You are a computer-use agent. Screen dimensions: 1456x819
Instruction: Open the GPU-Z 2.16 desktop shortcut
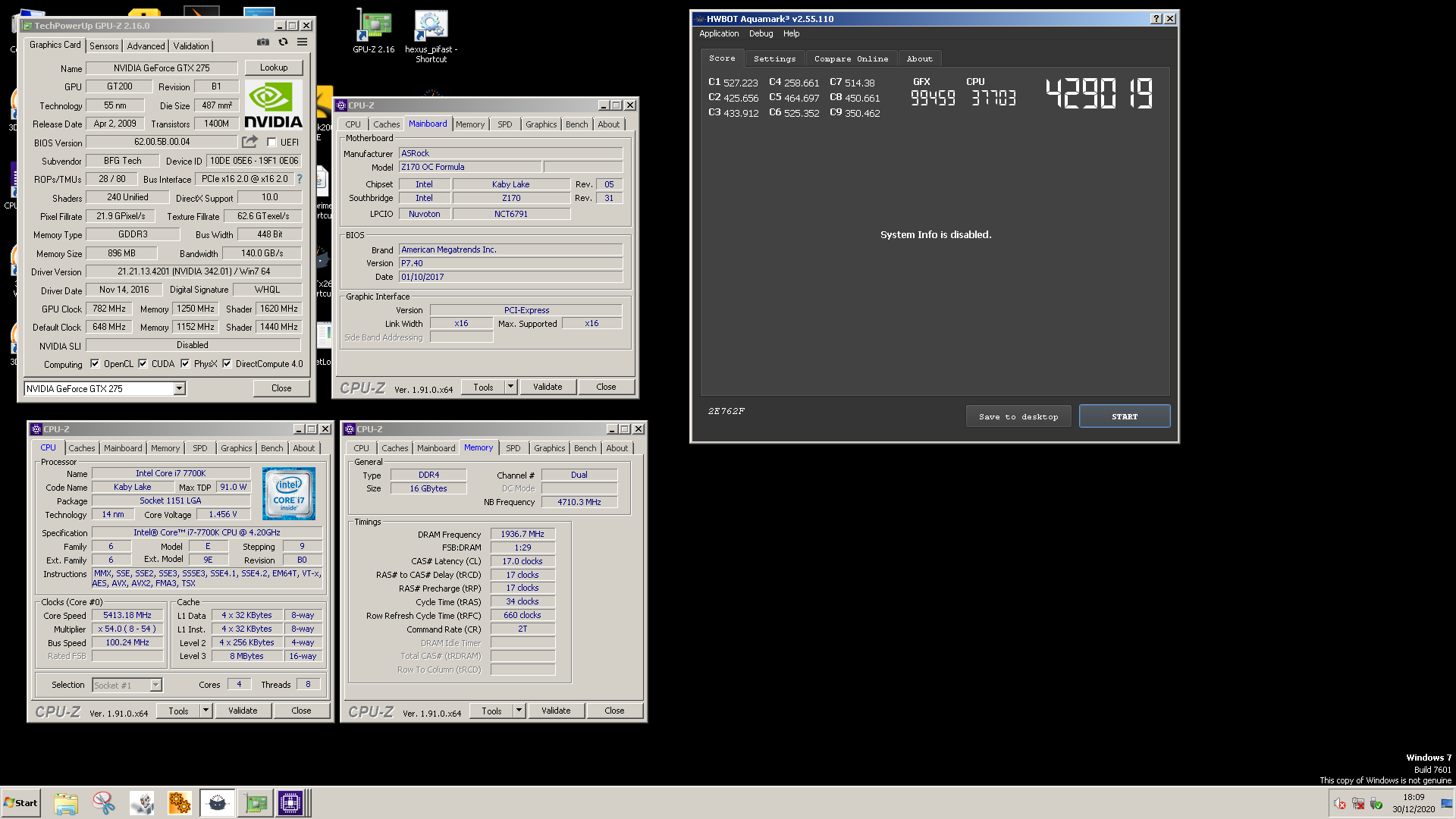[374, 32]
